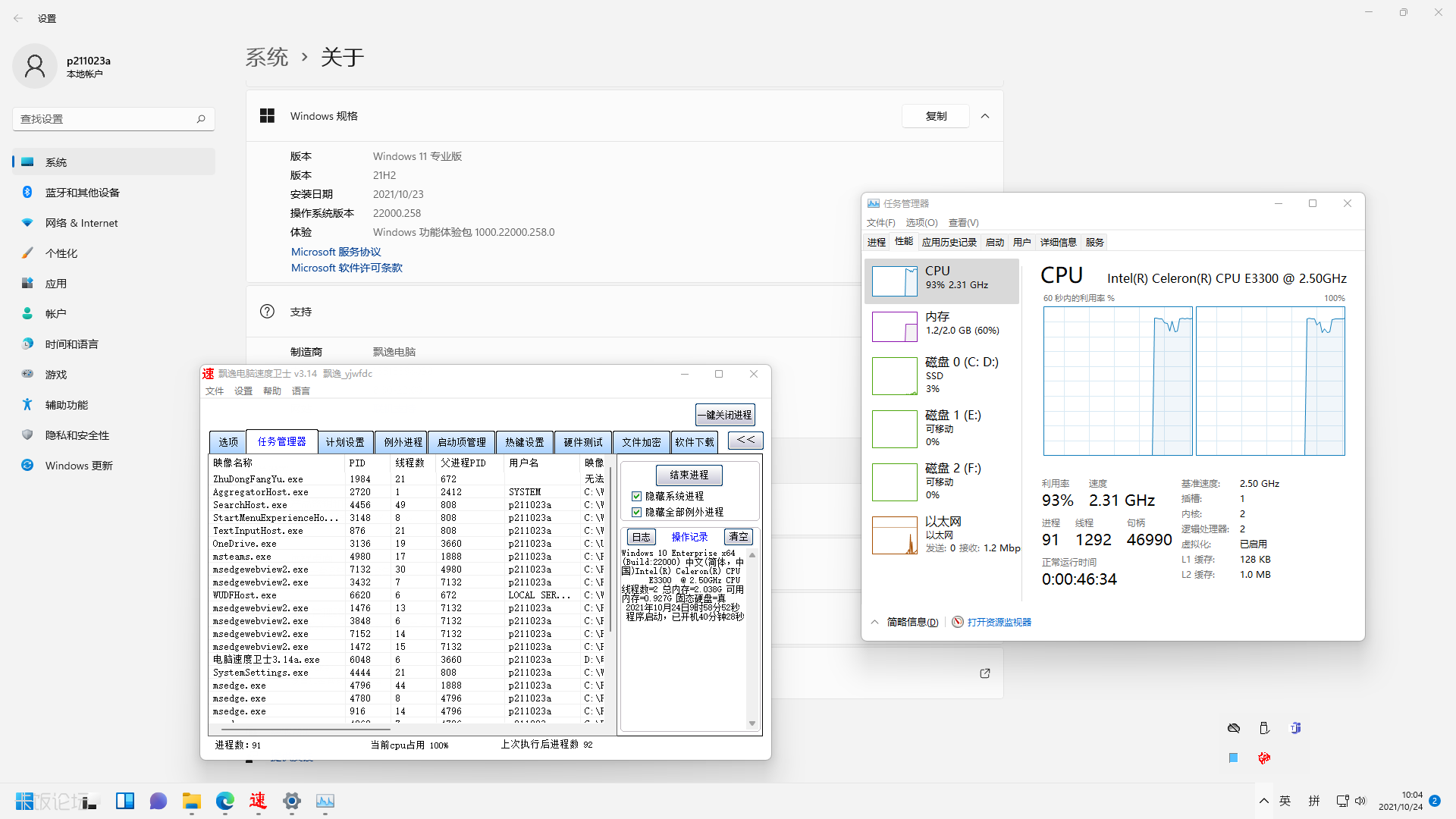This screenshot has height=819, width=1456.
Task: Click the Task Manager taskbar icon
Action: (x=325, y=801)
